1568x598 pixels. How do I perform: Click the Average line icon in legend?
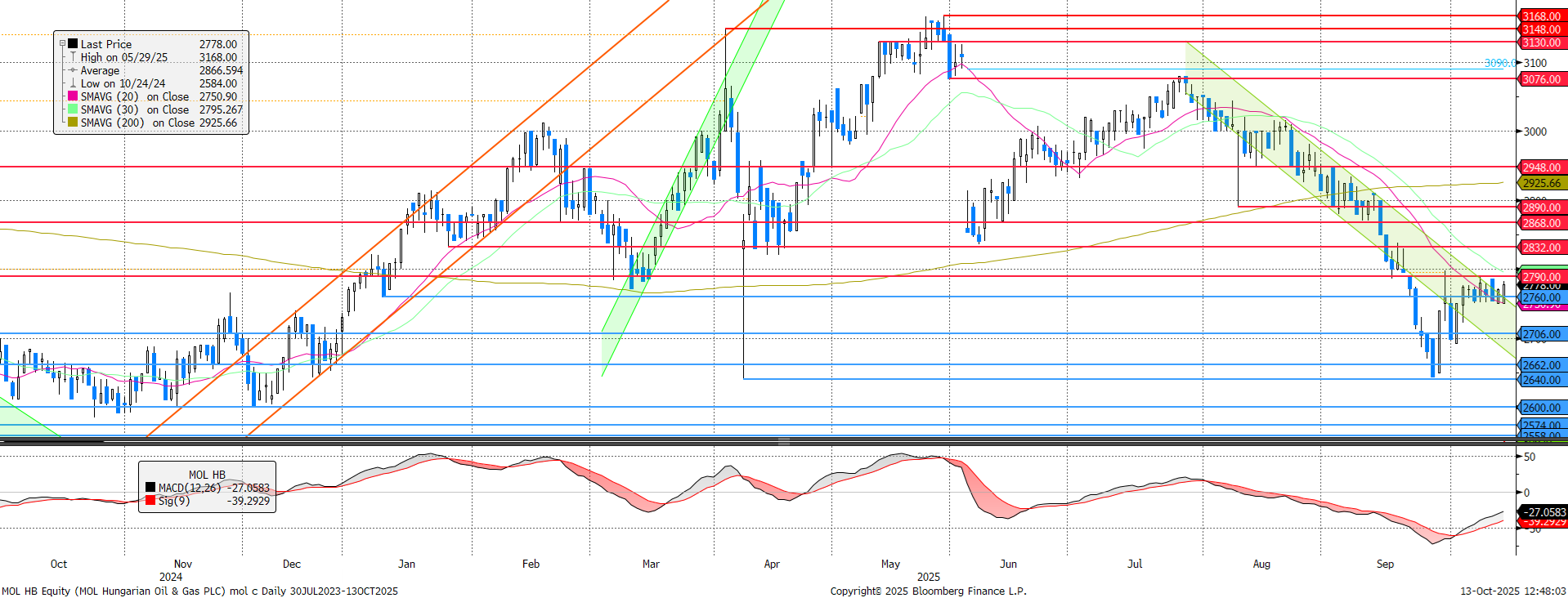pos(73,70)
